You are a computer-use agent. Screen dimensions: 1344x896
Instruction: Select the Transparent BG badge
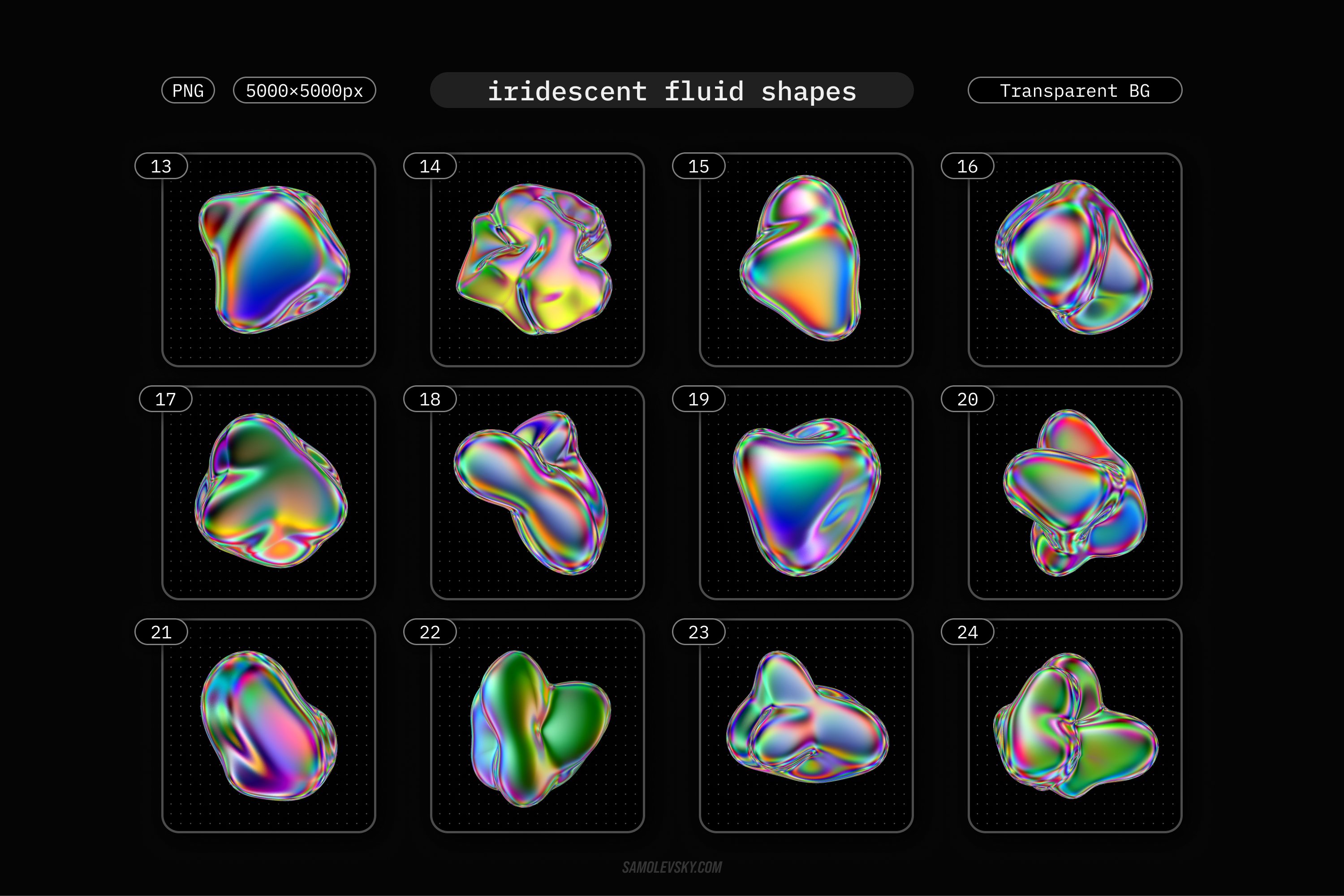point(1075,90)
